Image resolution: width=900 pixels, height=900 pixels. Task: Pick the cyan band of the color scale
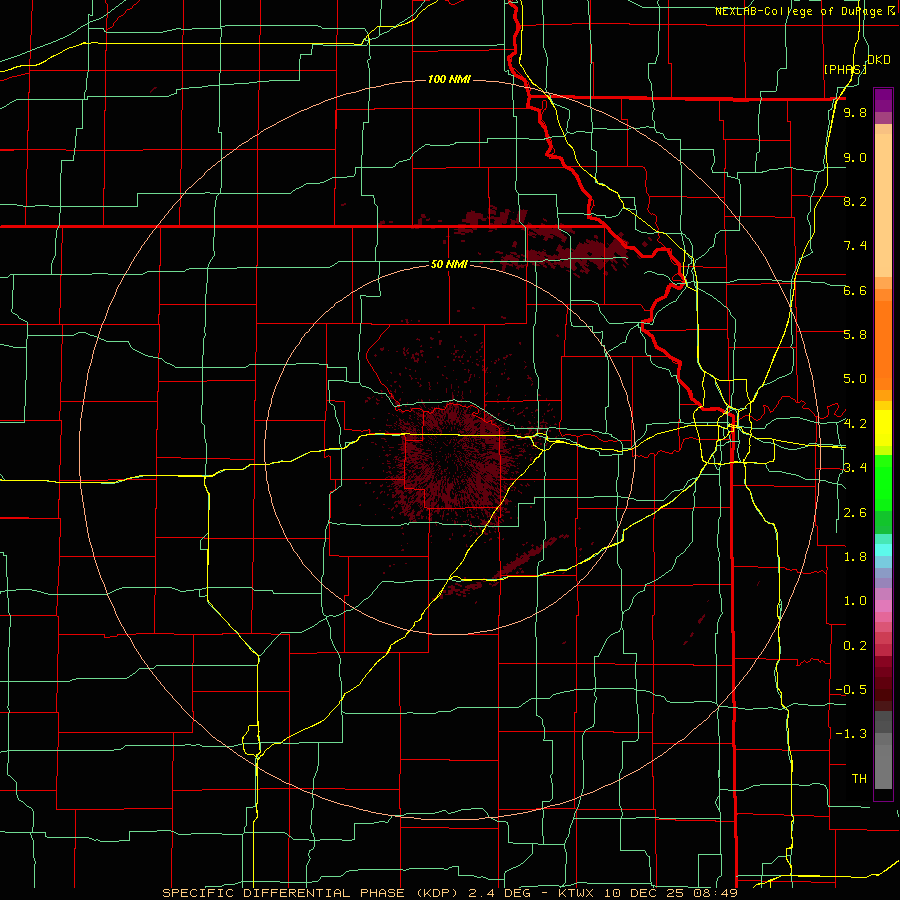(x=883, y=550)
